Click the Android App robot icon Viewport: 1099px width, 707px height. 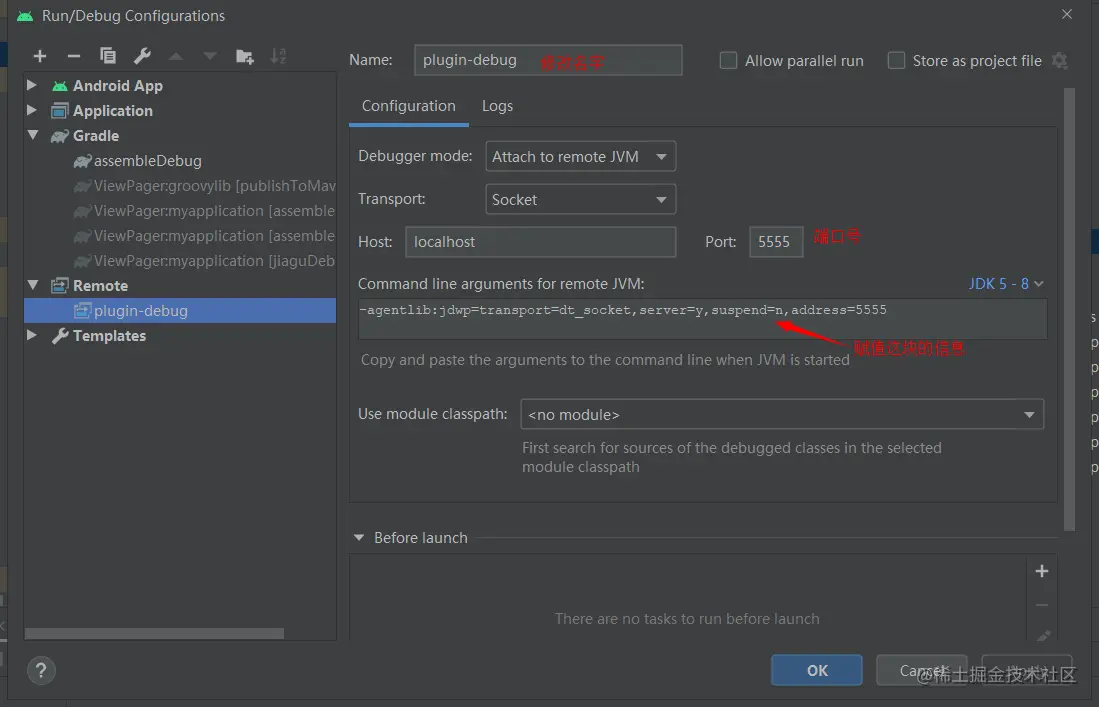click(60, 85)
